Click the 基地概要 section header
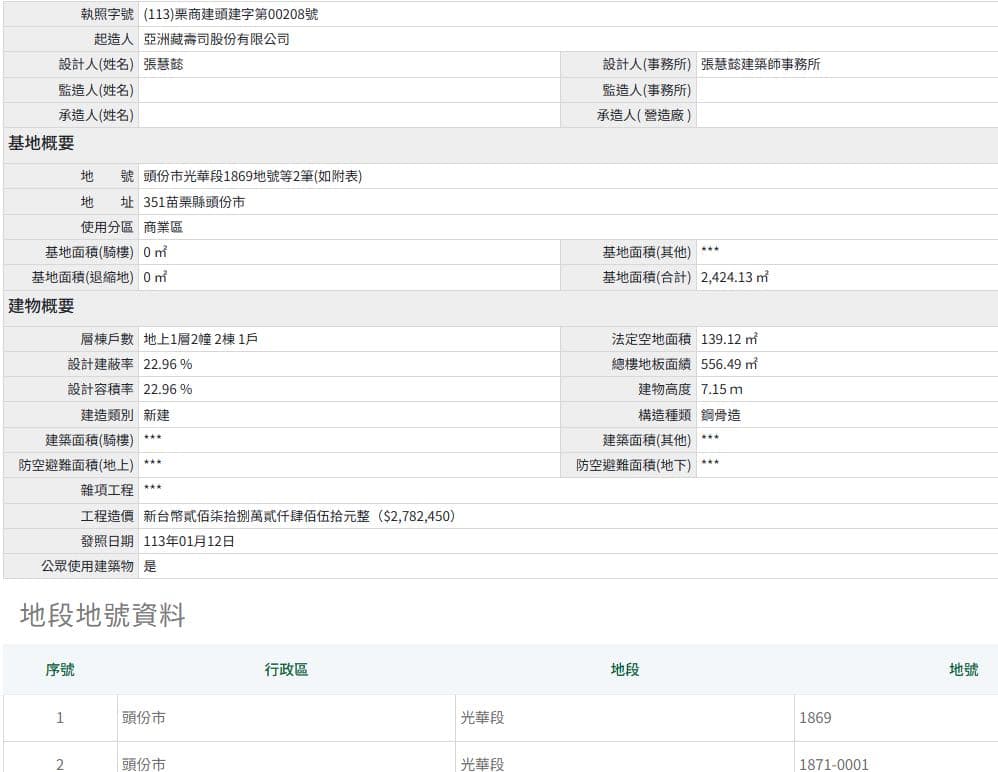This screenshot has height=772, width=998. coord(41,143)
